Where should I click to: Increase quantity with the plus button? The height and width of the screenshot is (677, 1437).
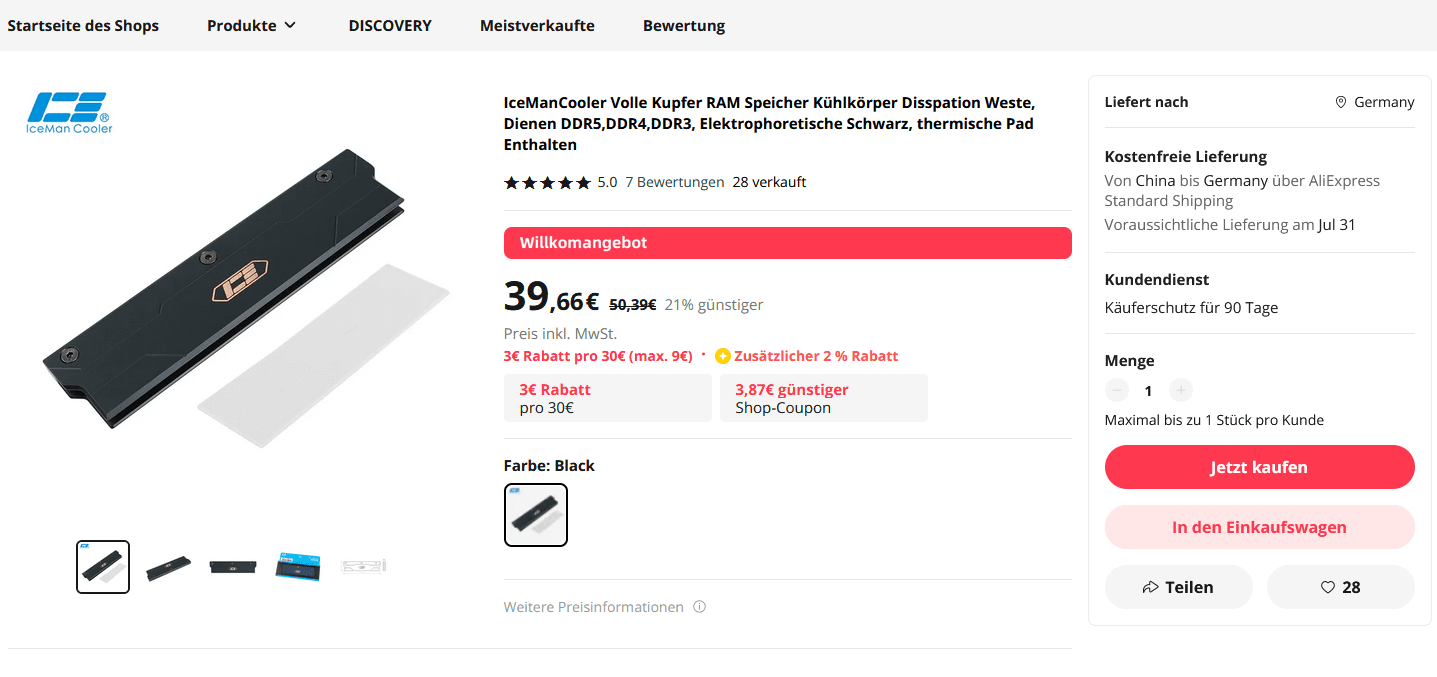(x=1181, y=391)
